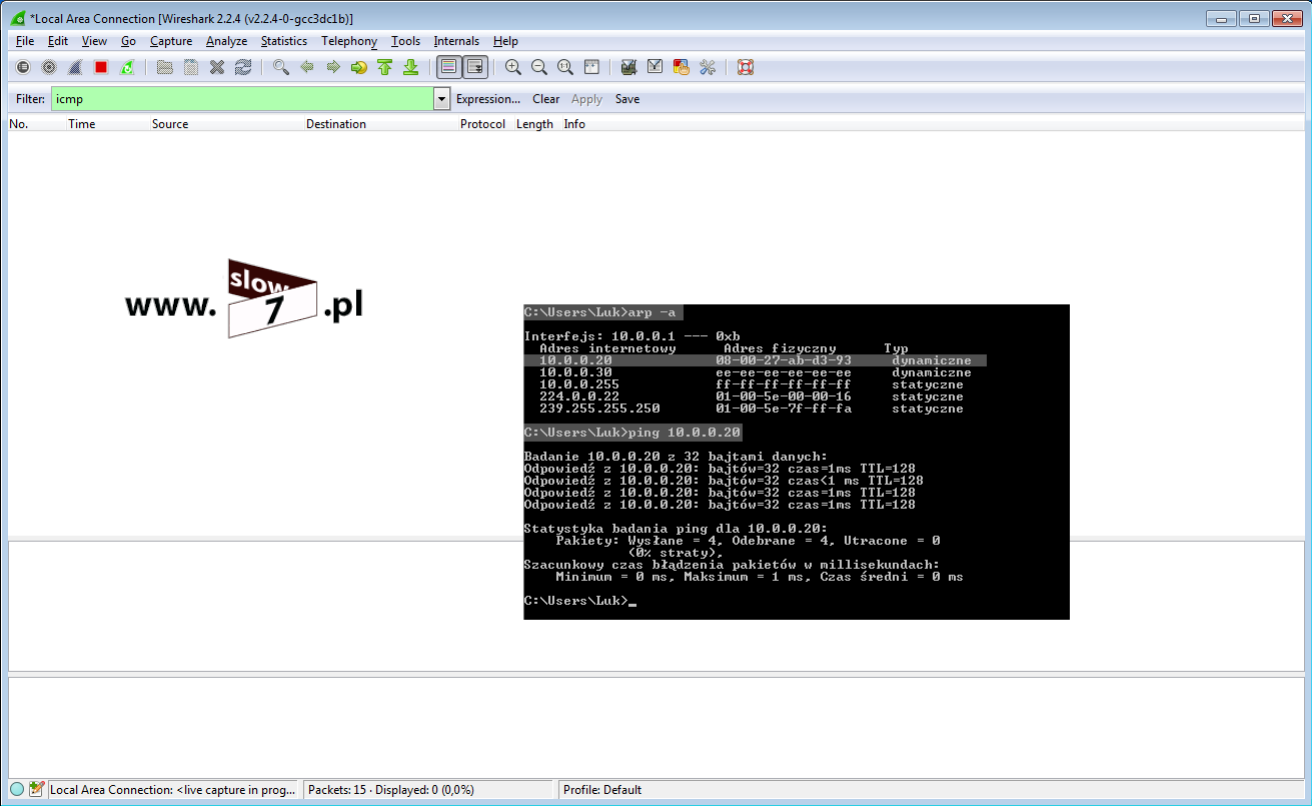
Task: Apply the display filter
Action: pyautogui.click(x=586, y=99)
